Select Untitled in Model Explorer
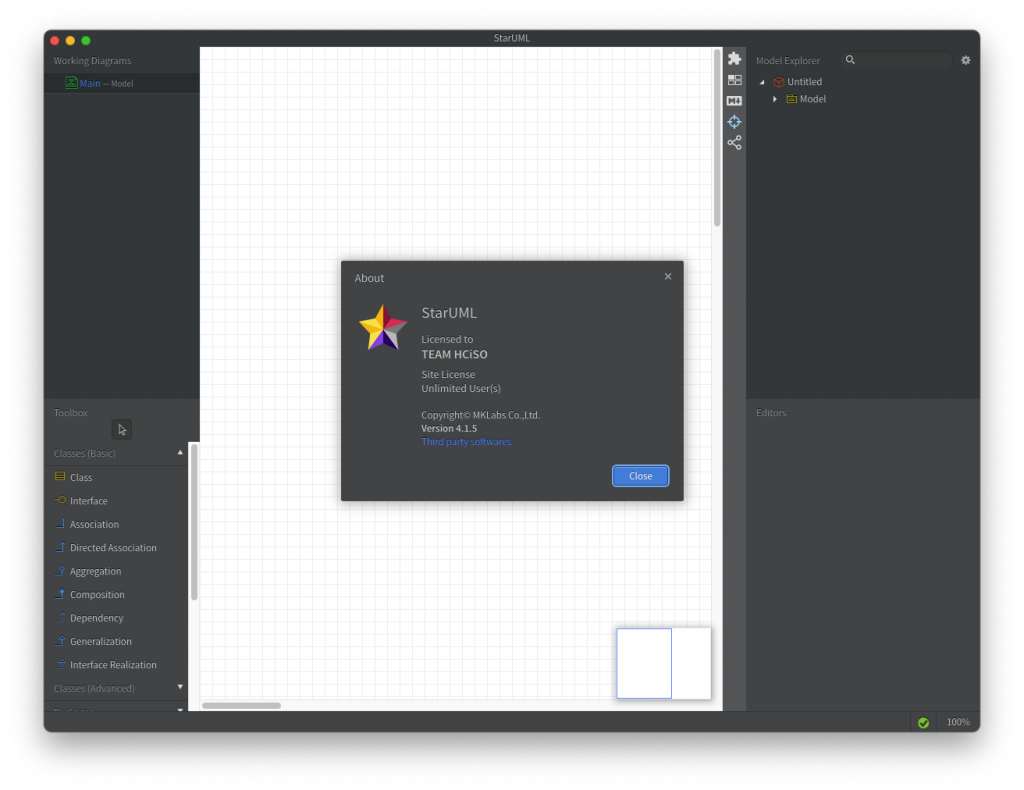The height and width of the screenshot is (790, 1024). [x=804, y=82]
